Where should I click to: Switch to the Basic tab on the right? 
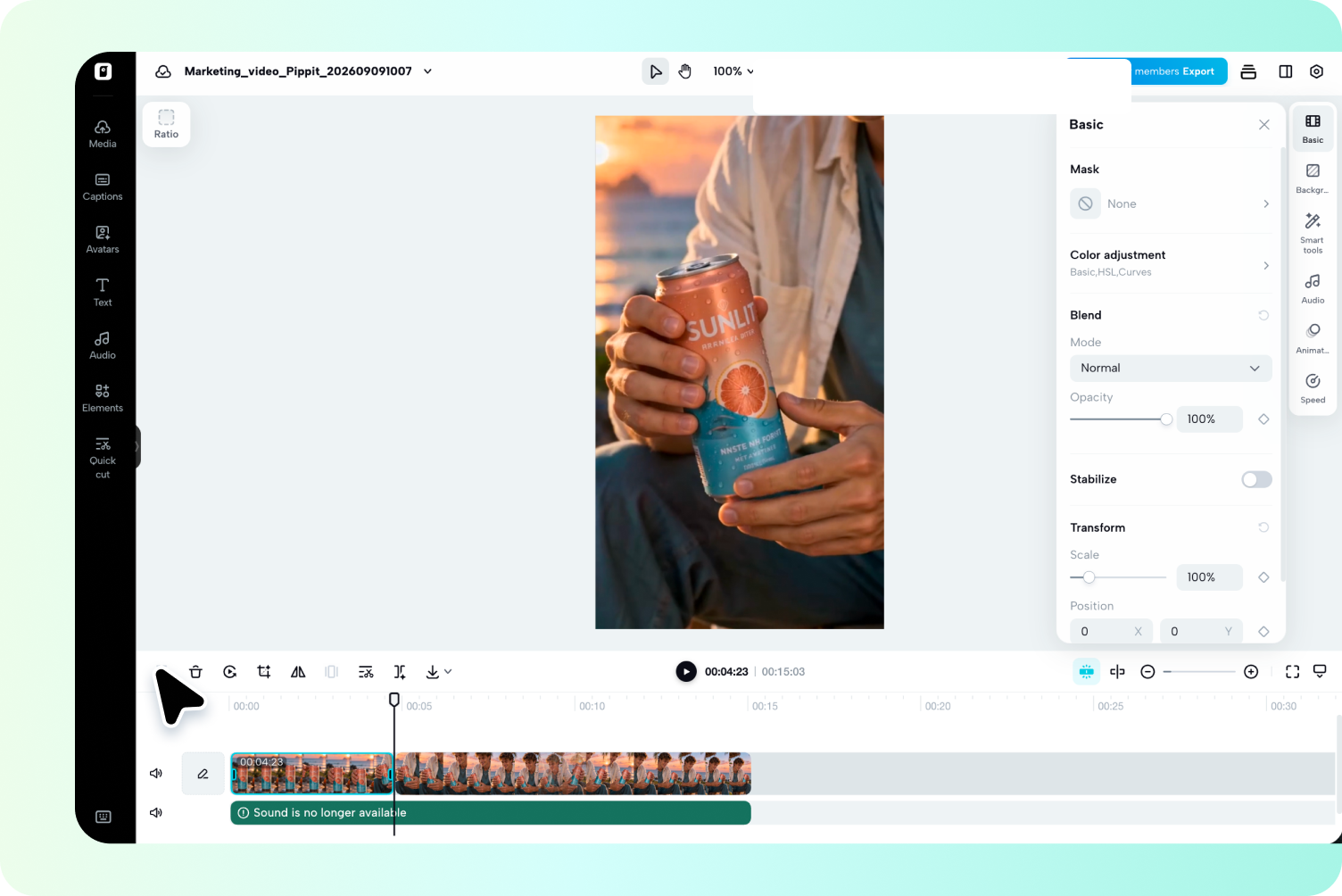[1313, 129]
